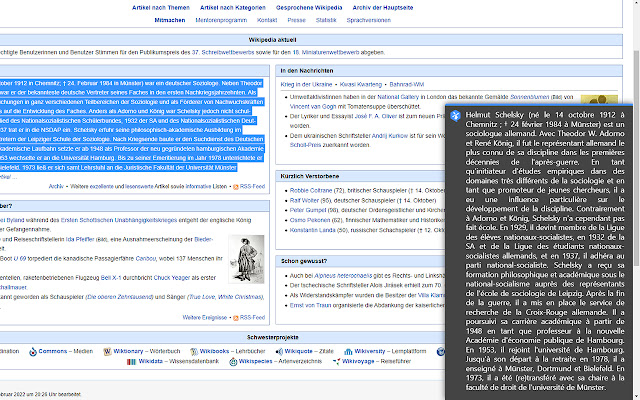Open the Wikidata text link
640x400 pixels.
click(x=151, y=361)
